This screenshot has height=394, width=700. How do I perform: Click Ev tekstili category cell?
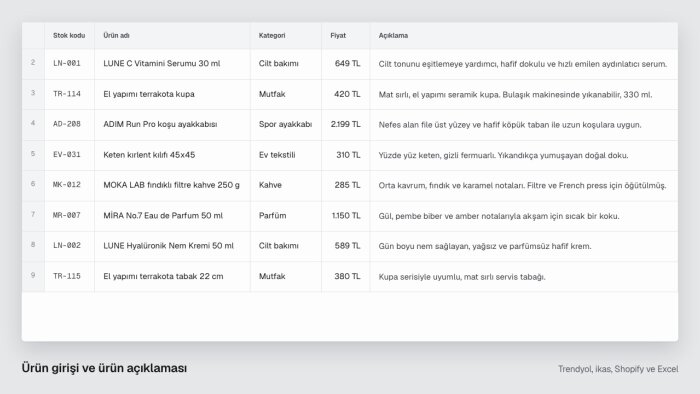click(x=286, y=155)
